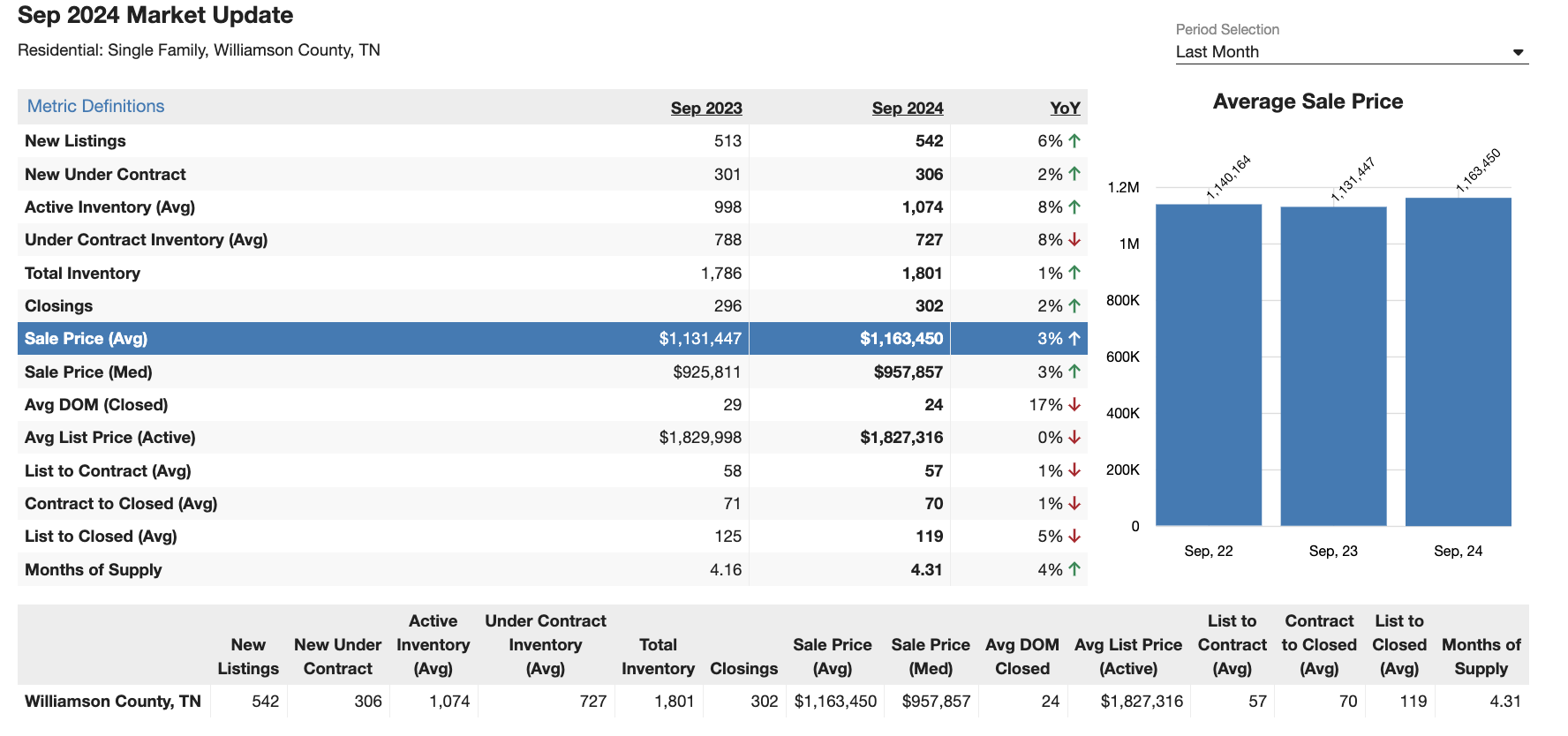1568x736 pixels.
Task: Click the Sep, 24 bar in the chart
Action: coord(1459,362)
